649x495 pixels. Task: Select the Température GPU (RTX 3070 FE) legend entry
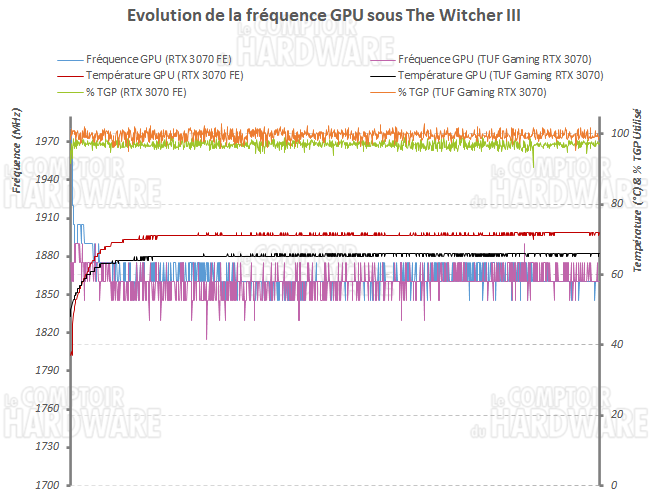[x=165, y=75]
